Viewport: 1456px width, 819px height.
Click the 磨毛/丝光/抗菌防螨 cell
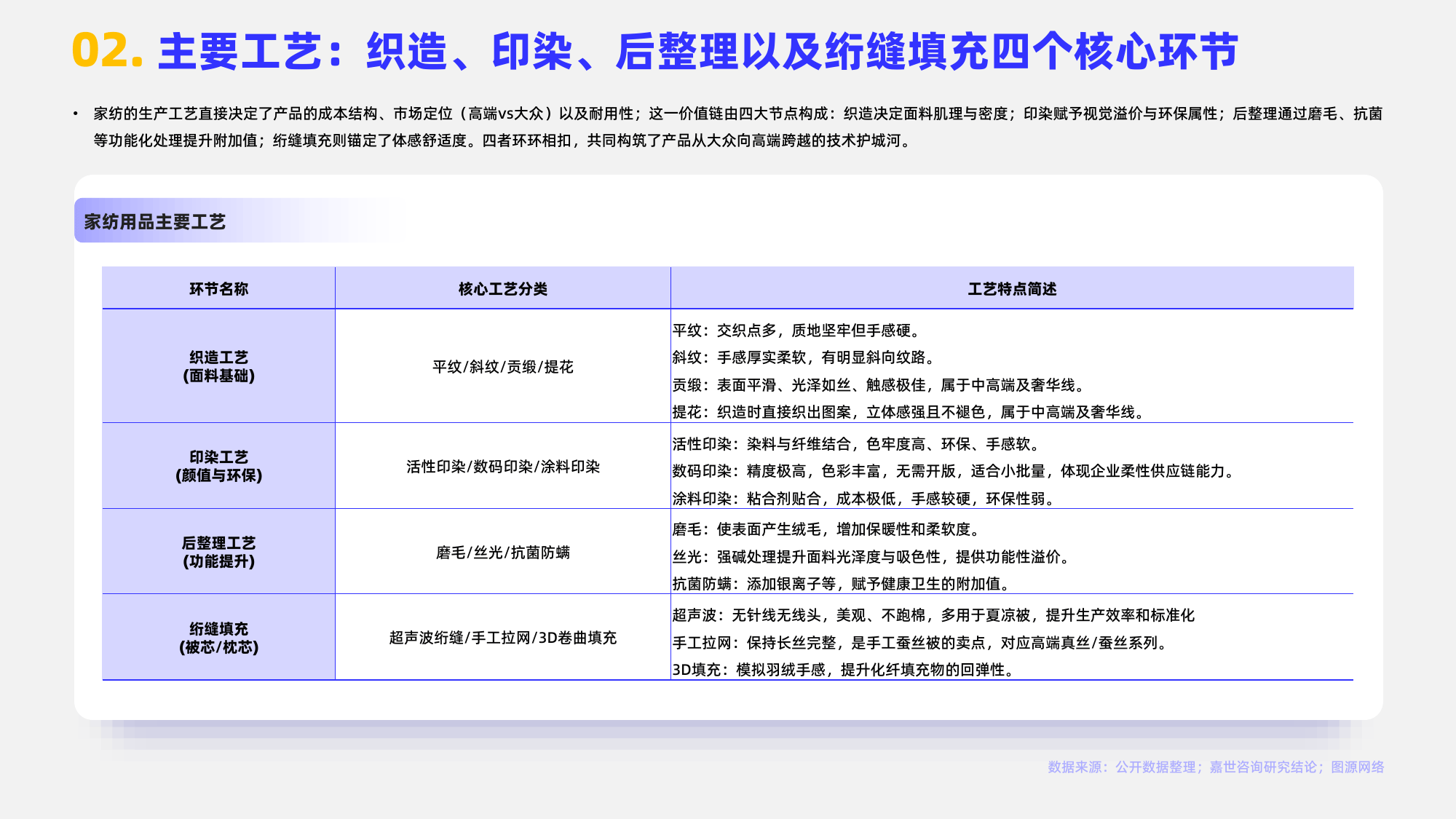coord(502,553)
